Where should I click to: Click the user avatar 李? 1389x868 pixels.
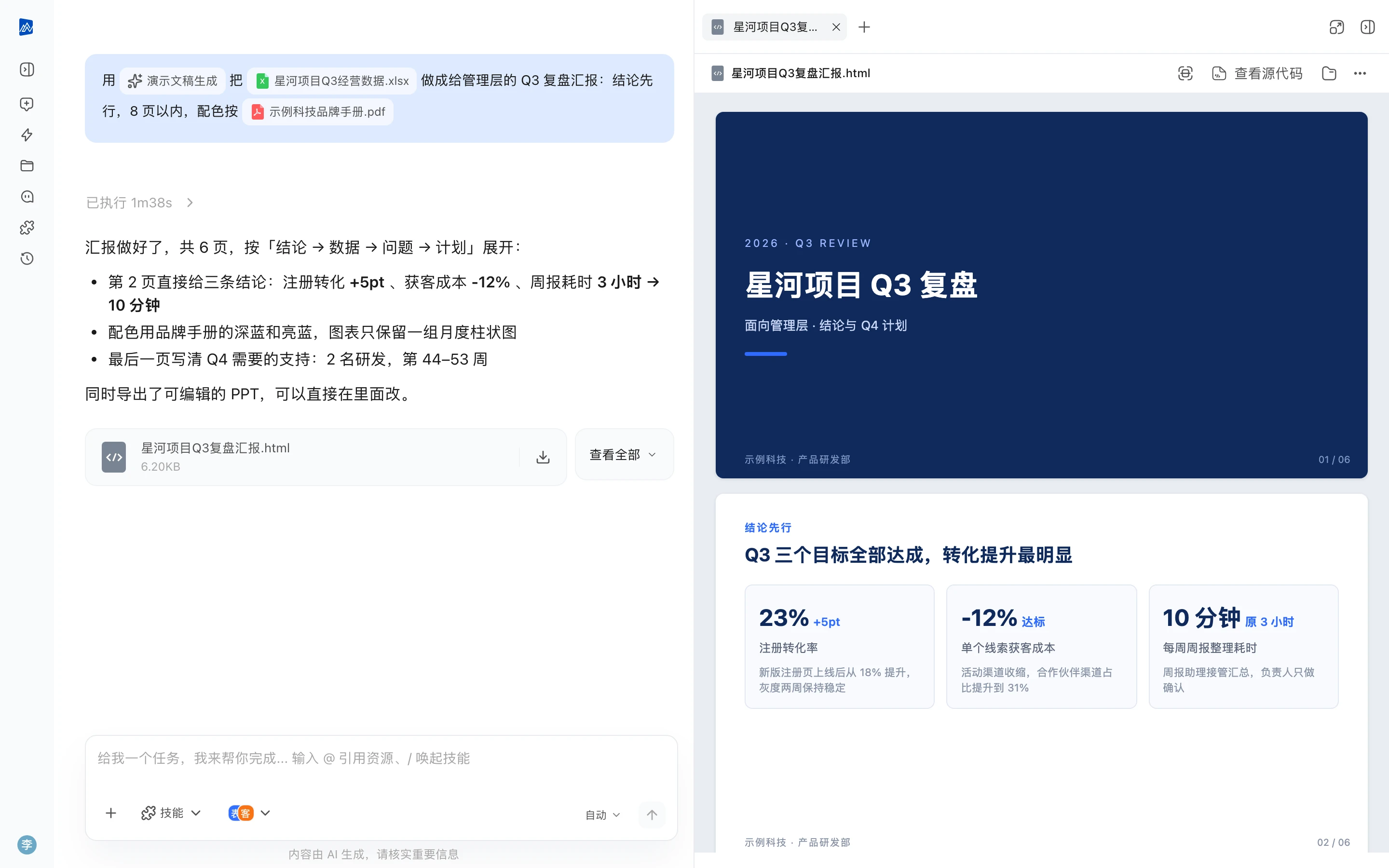pos(27,844)
